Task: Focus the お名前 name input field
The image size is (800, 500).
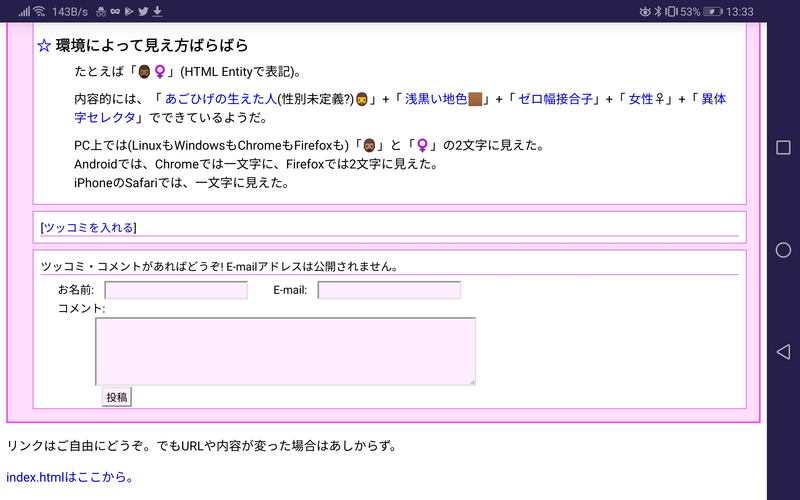Action: pos(176,290)
